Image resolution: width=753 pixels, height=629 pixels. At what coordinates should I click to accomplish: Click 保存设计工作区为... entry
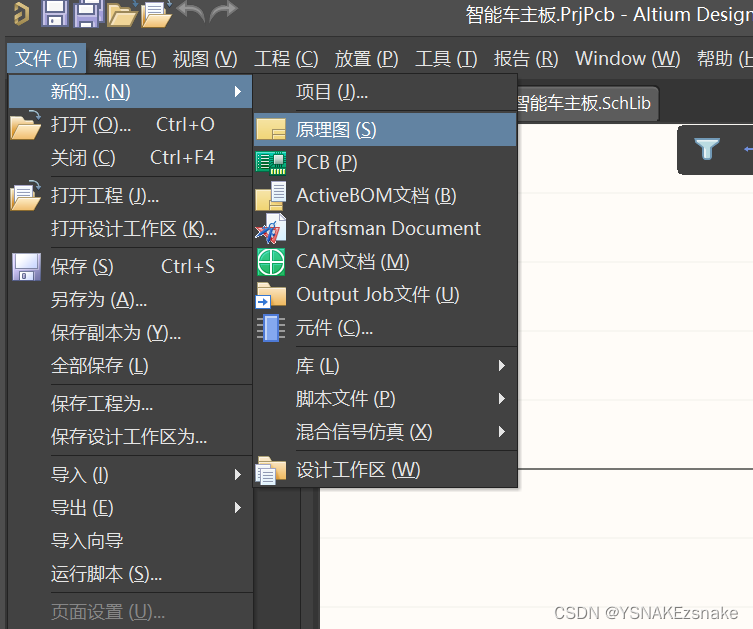[130, 436]
